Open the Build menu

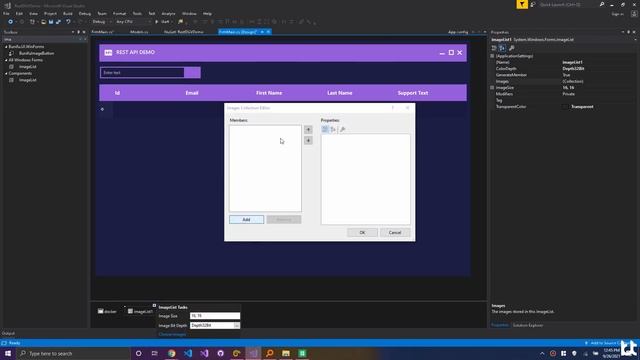[x=68, y=13]
